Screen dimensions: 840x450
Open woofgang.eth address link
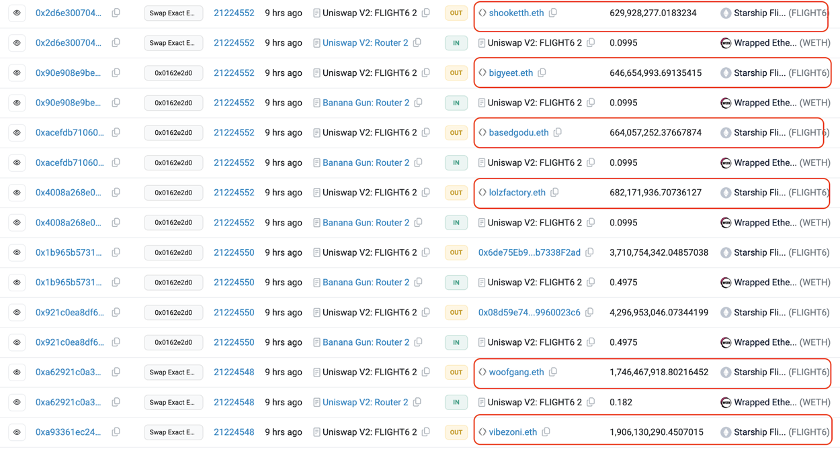point(516,372)
